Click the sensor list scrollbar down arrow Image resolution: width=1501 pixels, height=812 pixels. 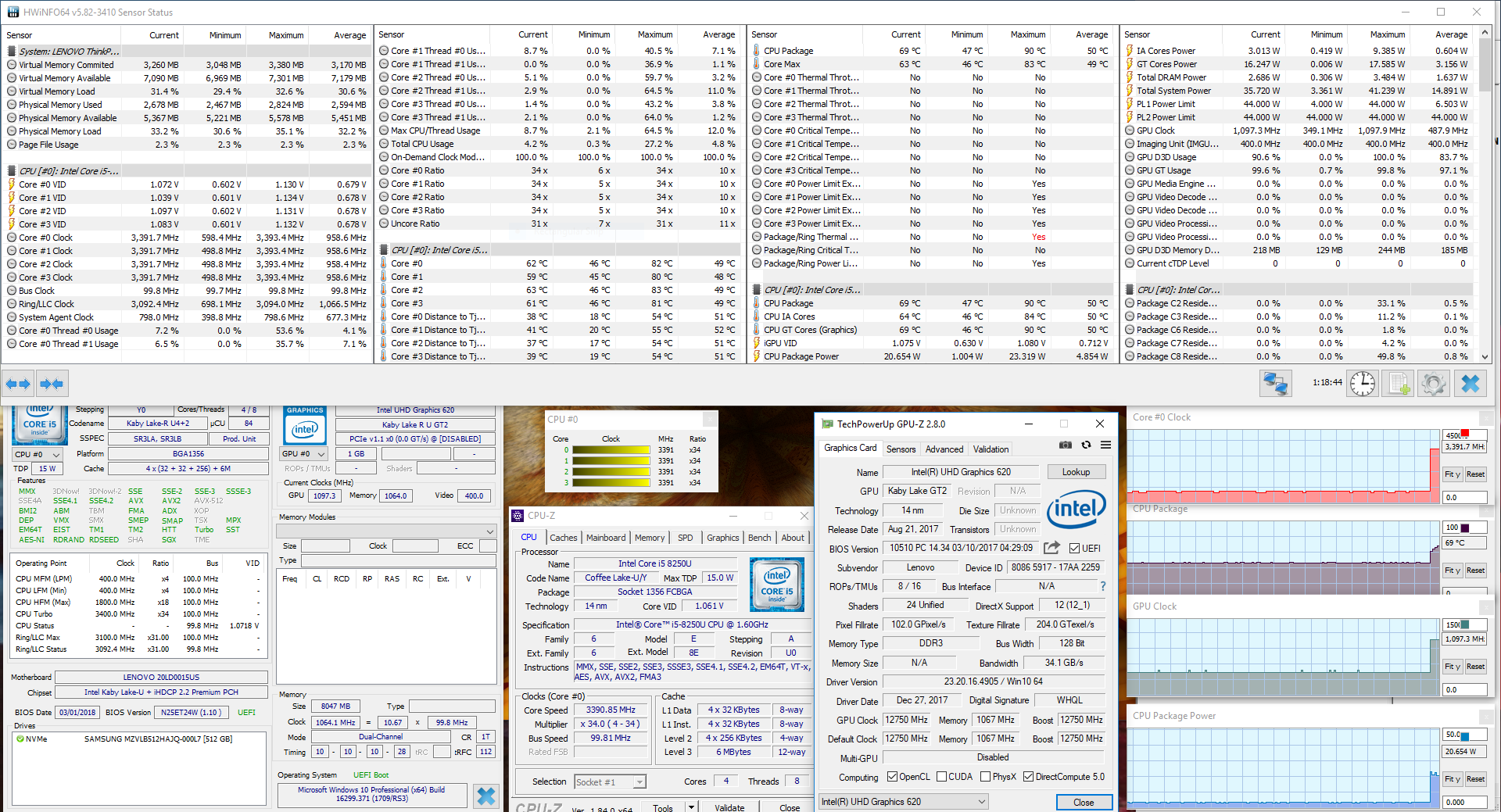1485,356
